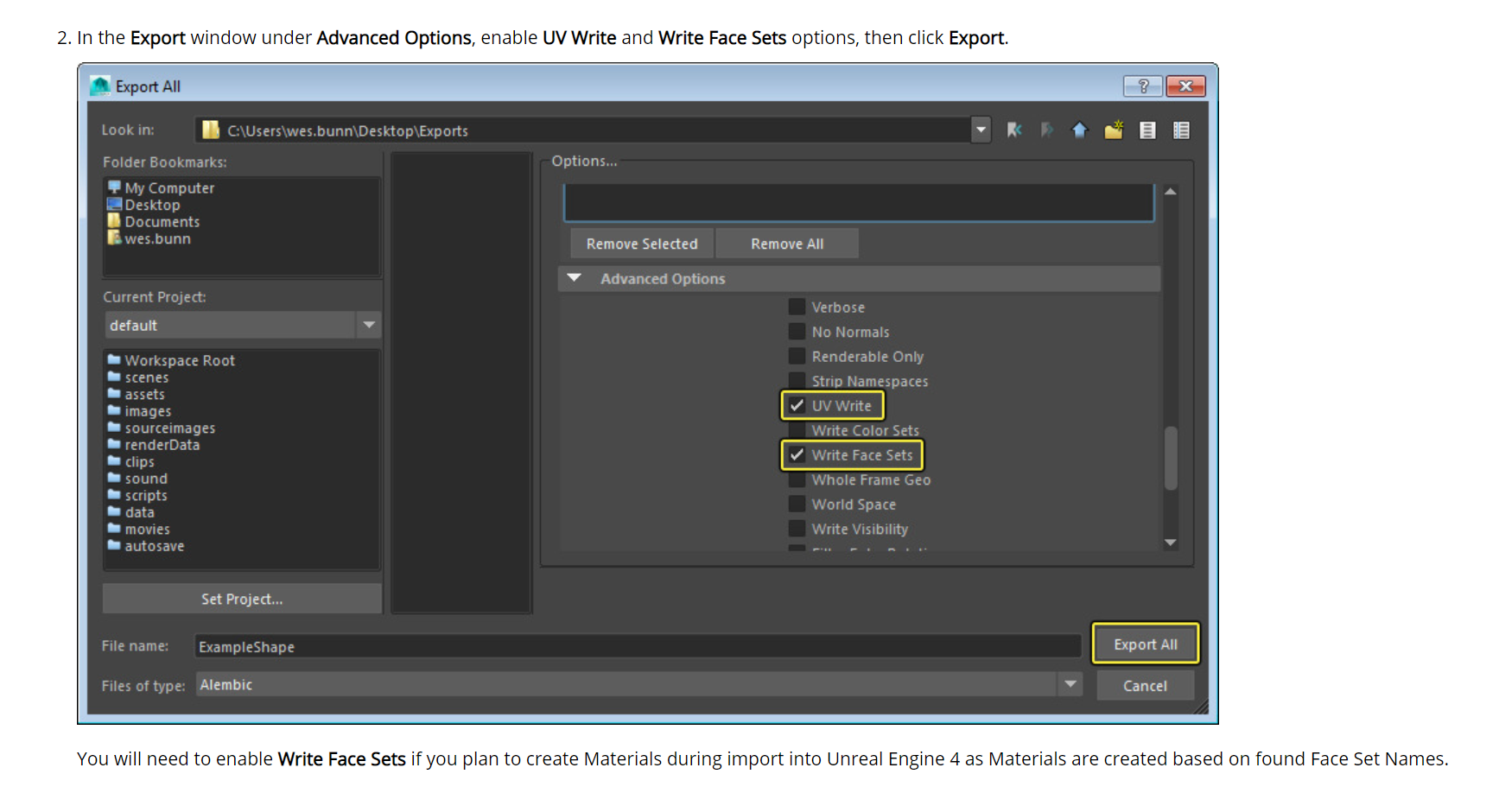This screenshot has width=1499, height=812.
Task: Switch to list view
Action: pos(1146,130)
